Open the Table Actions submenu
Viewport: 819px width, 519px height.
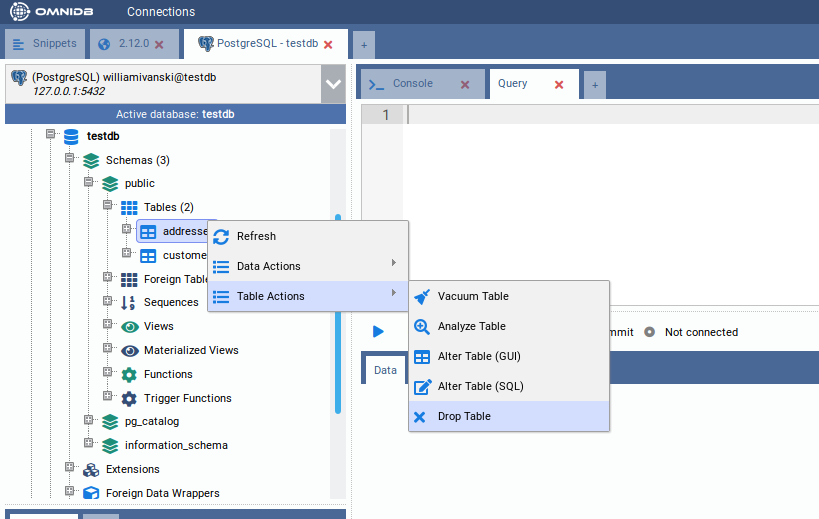point(308,297)
